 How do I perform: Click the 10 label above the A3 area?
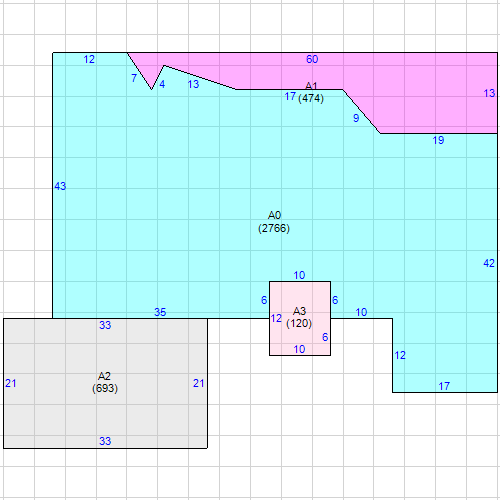point(299,275)
